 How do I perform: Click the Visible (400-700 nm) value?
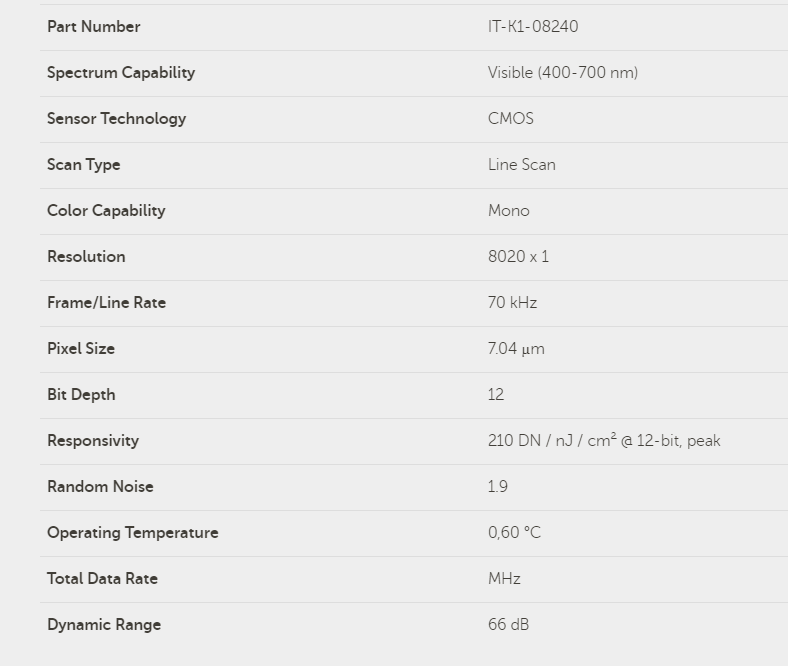point(562,73)
